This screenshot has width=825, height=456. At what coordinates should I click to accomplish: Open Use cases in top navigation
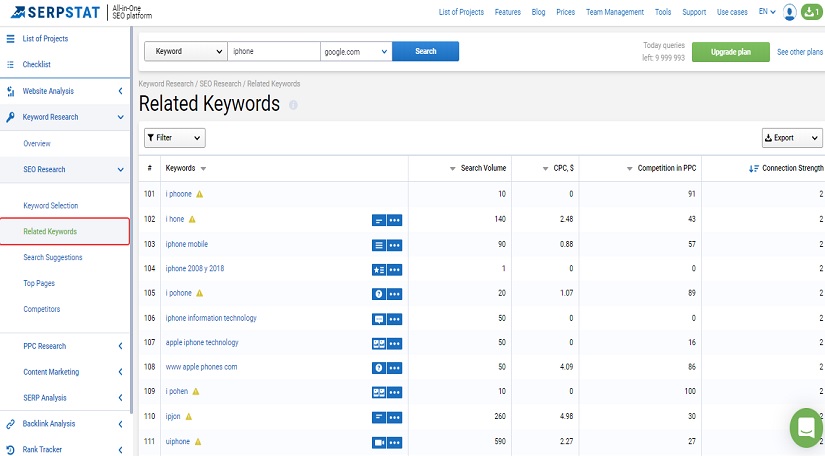(732, 12)
